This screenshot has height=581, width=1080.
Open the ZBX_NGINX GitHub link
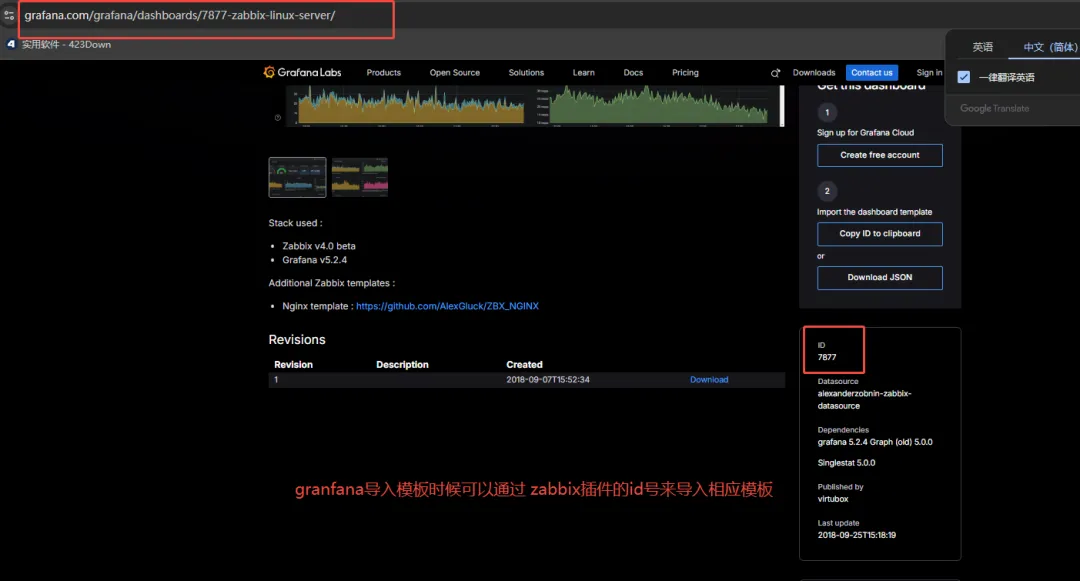pos(447,306)
